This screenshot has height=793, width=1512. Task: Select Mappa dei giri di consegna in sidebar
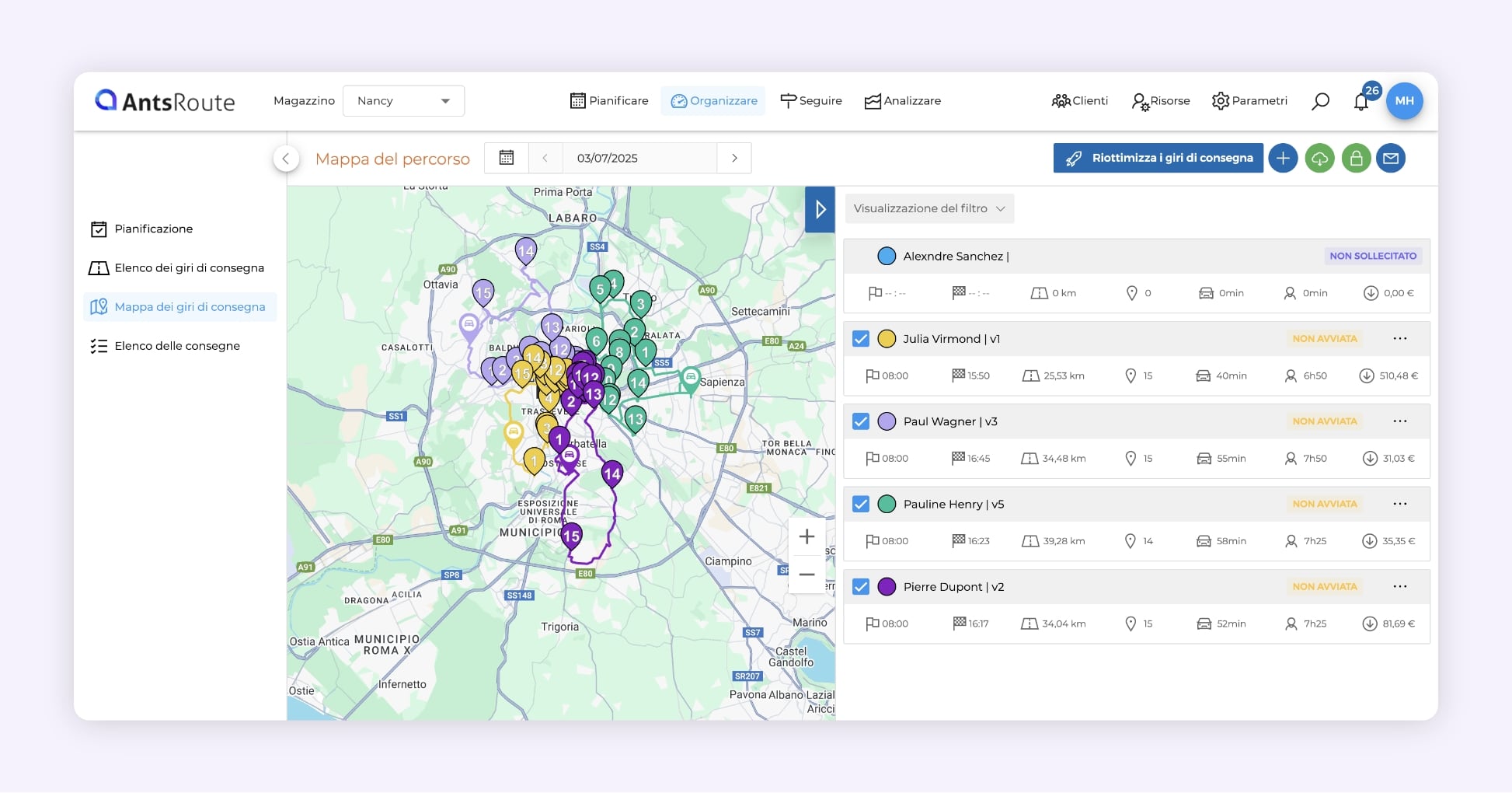click(190, 306)
